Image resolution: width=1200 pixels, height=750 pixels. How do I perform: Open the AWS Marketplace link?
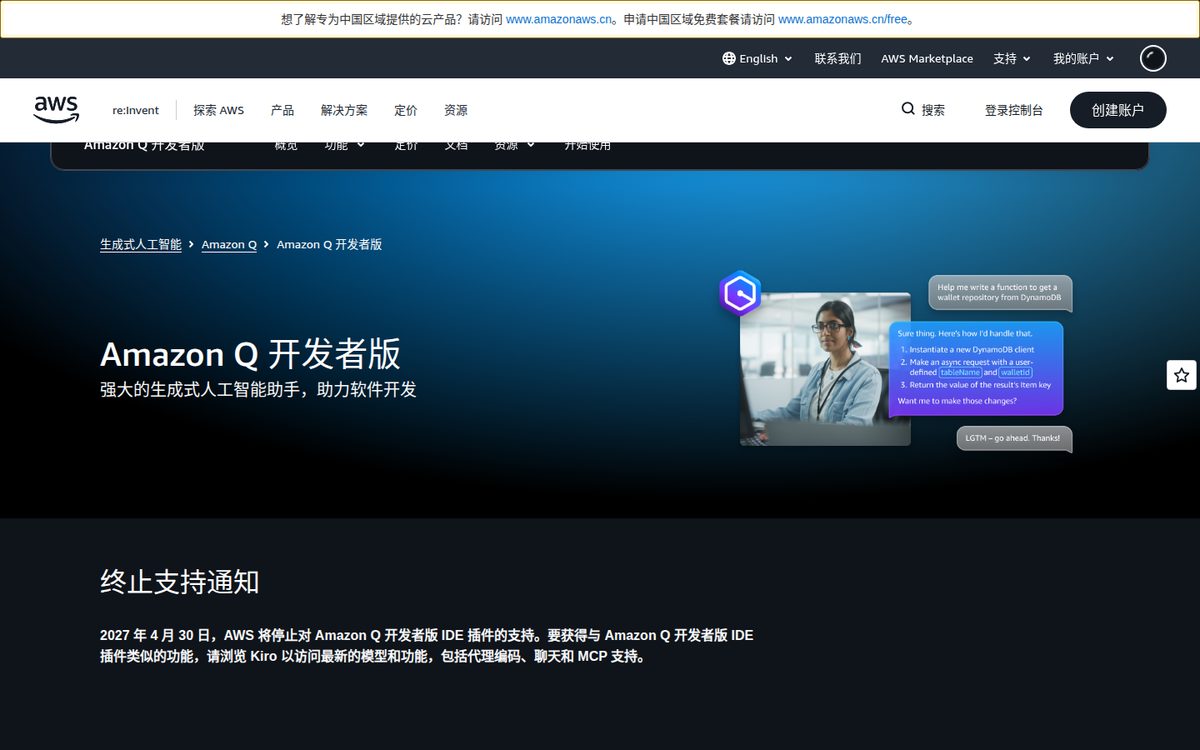click(x=927, y=59)
